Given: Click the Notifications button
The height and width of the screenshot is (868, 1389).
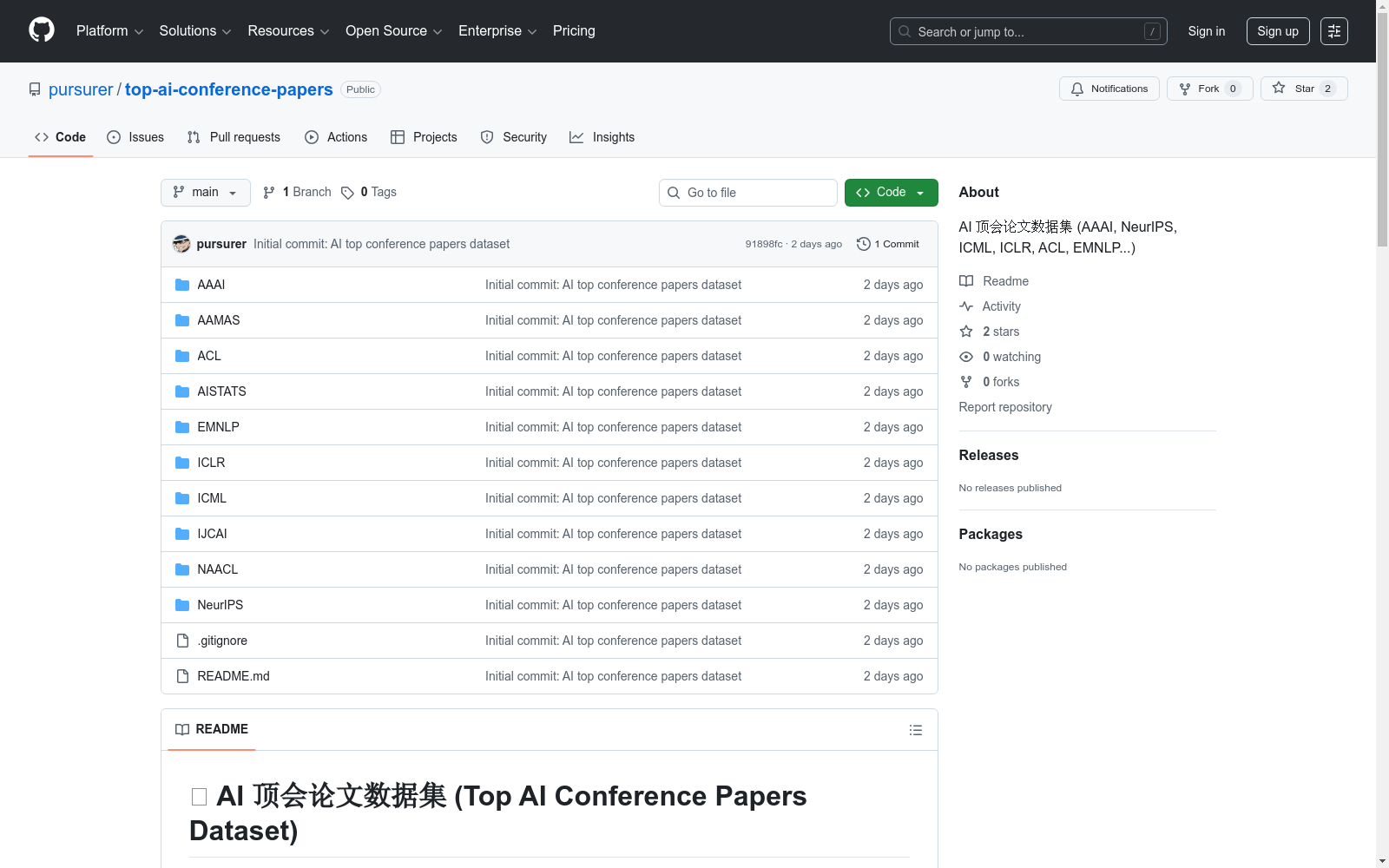Looking at the screenshot, I should 1109,89.
